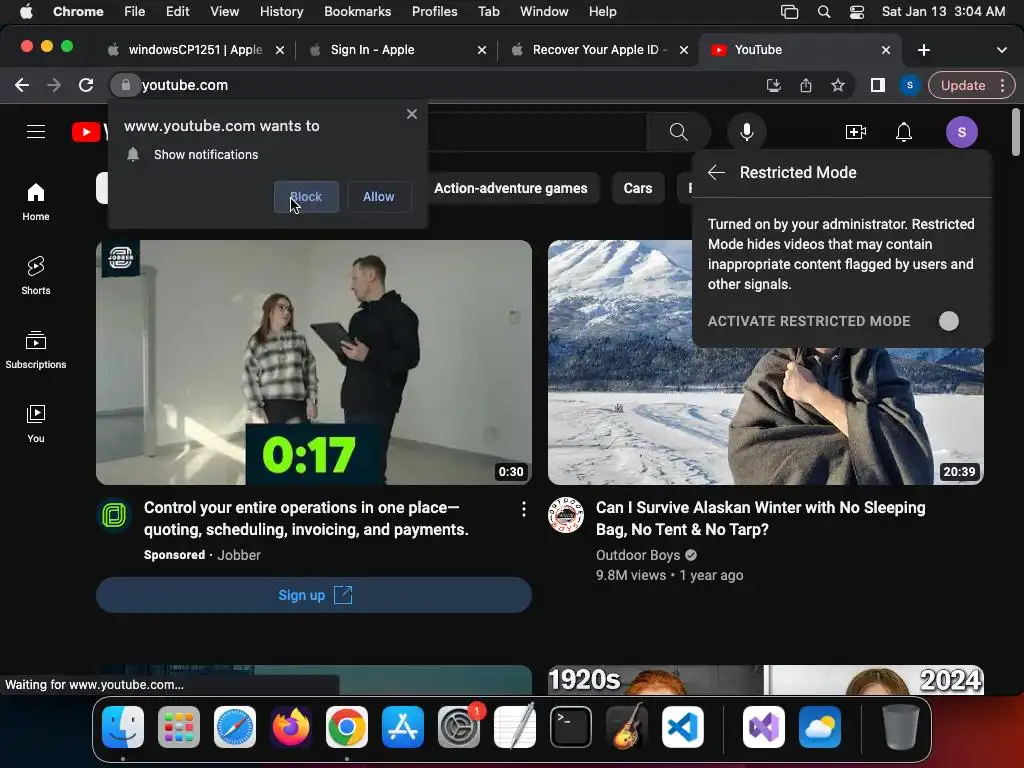
Task: Click the YouTube search magnifier button
Action: click(679, 132)
